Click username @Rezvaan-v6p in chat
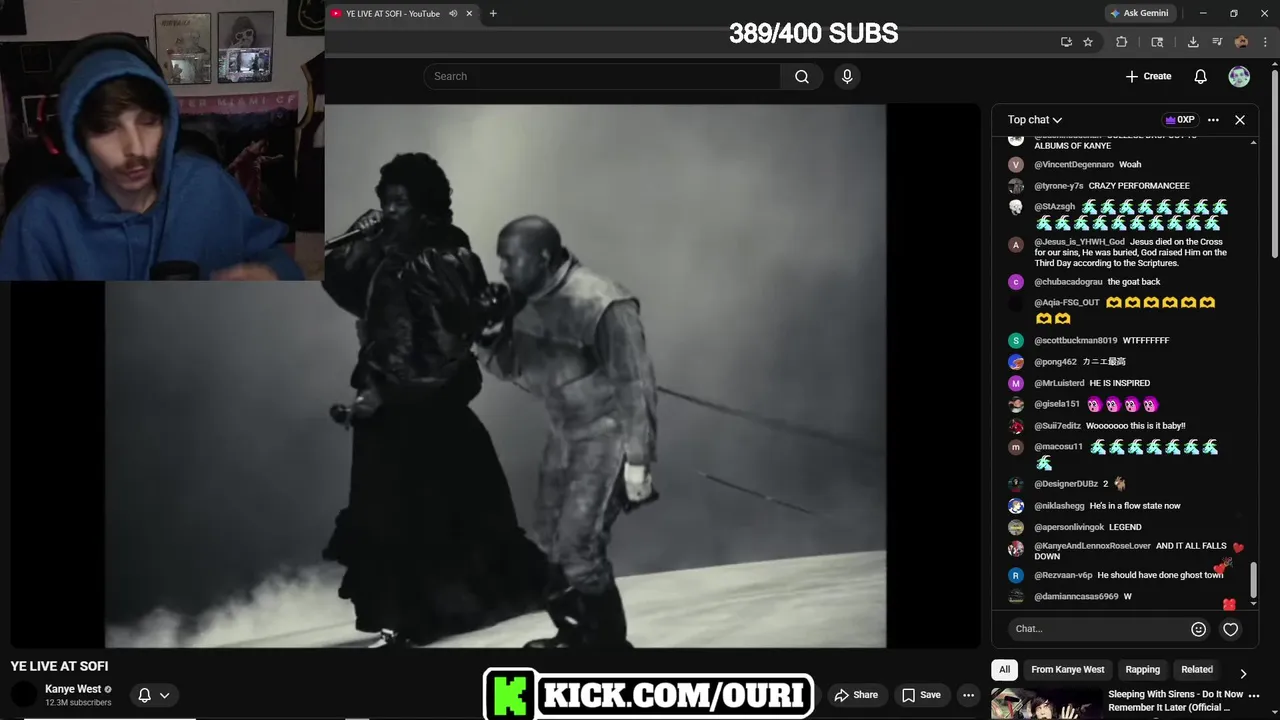The height and width of the screenshot is (720, 1280). pyautogui.click(x=1063, y=576)
